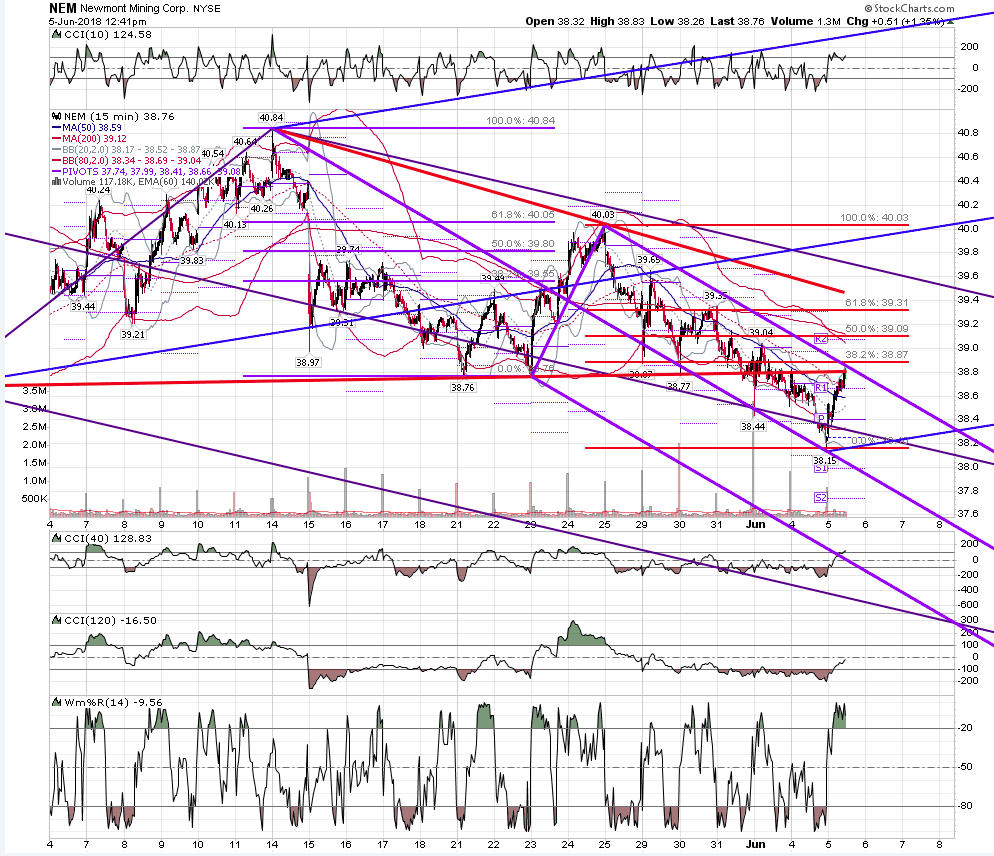Click the 'Last 38.76' header value
Image resolution: width=994 pixels, height=856 pixels.
[x=737, y=21]
